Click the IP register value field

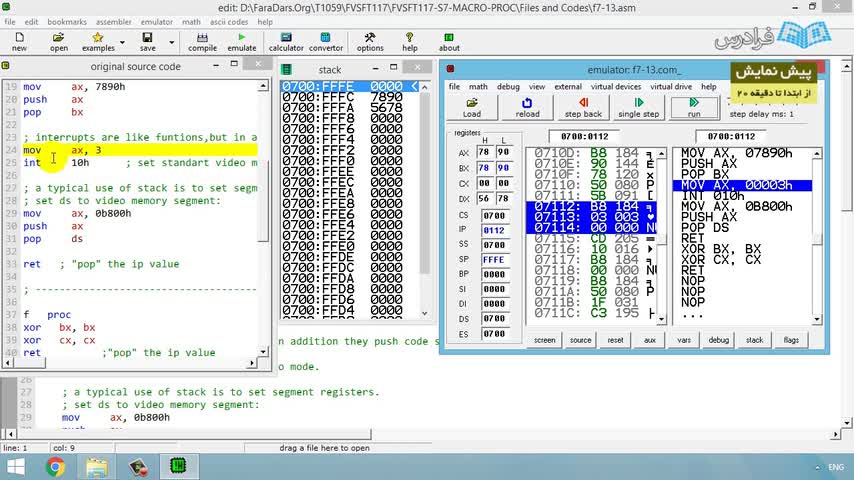(494, 229)
